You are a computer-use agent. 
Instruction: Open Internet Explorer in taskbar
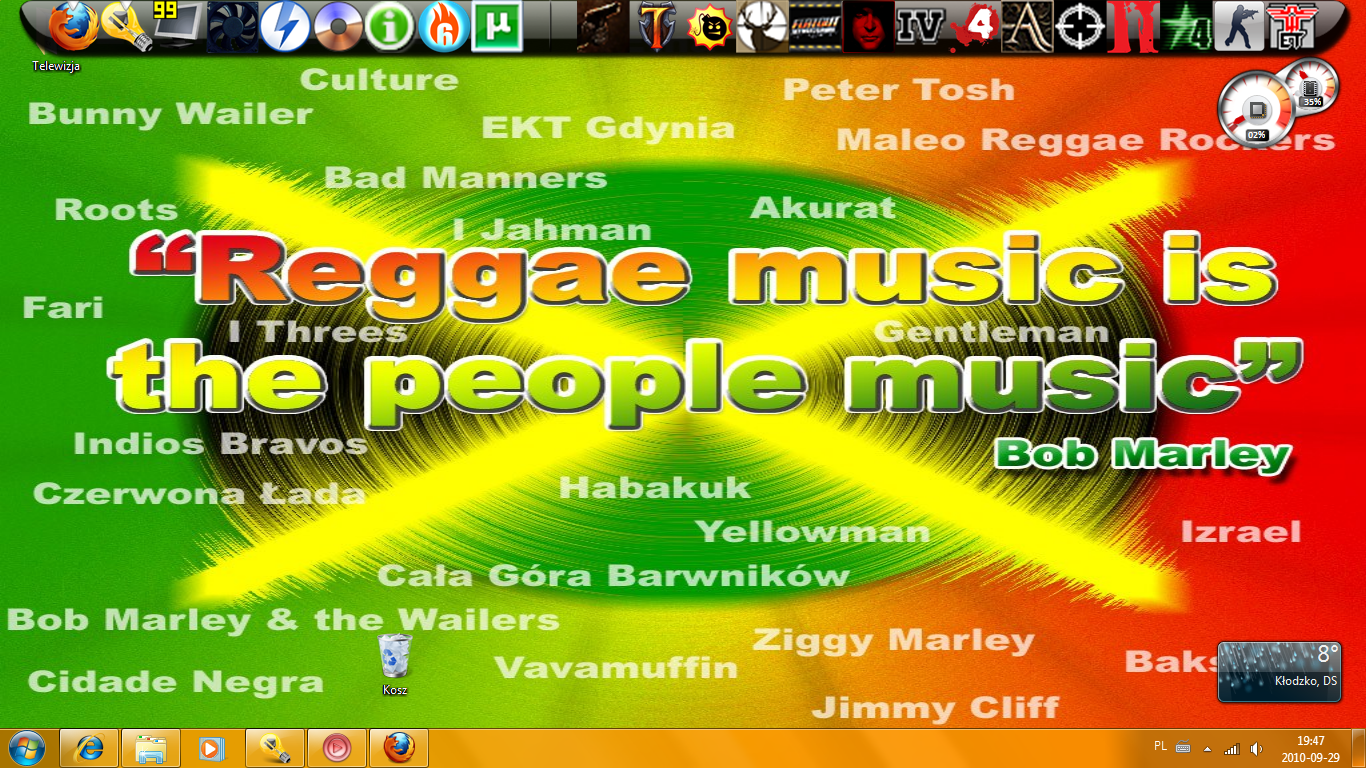(x=89, y=748)
